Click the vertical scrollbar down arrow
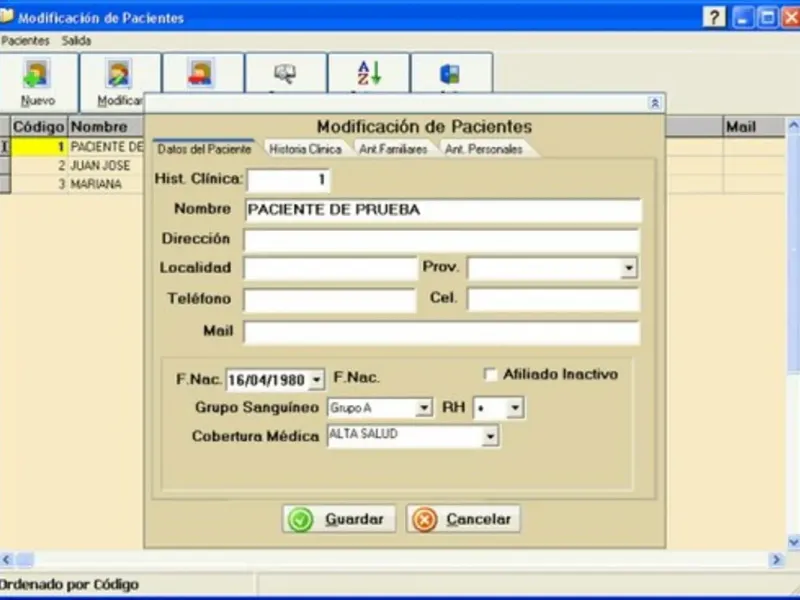 [793, 541]
